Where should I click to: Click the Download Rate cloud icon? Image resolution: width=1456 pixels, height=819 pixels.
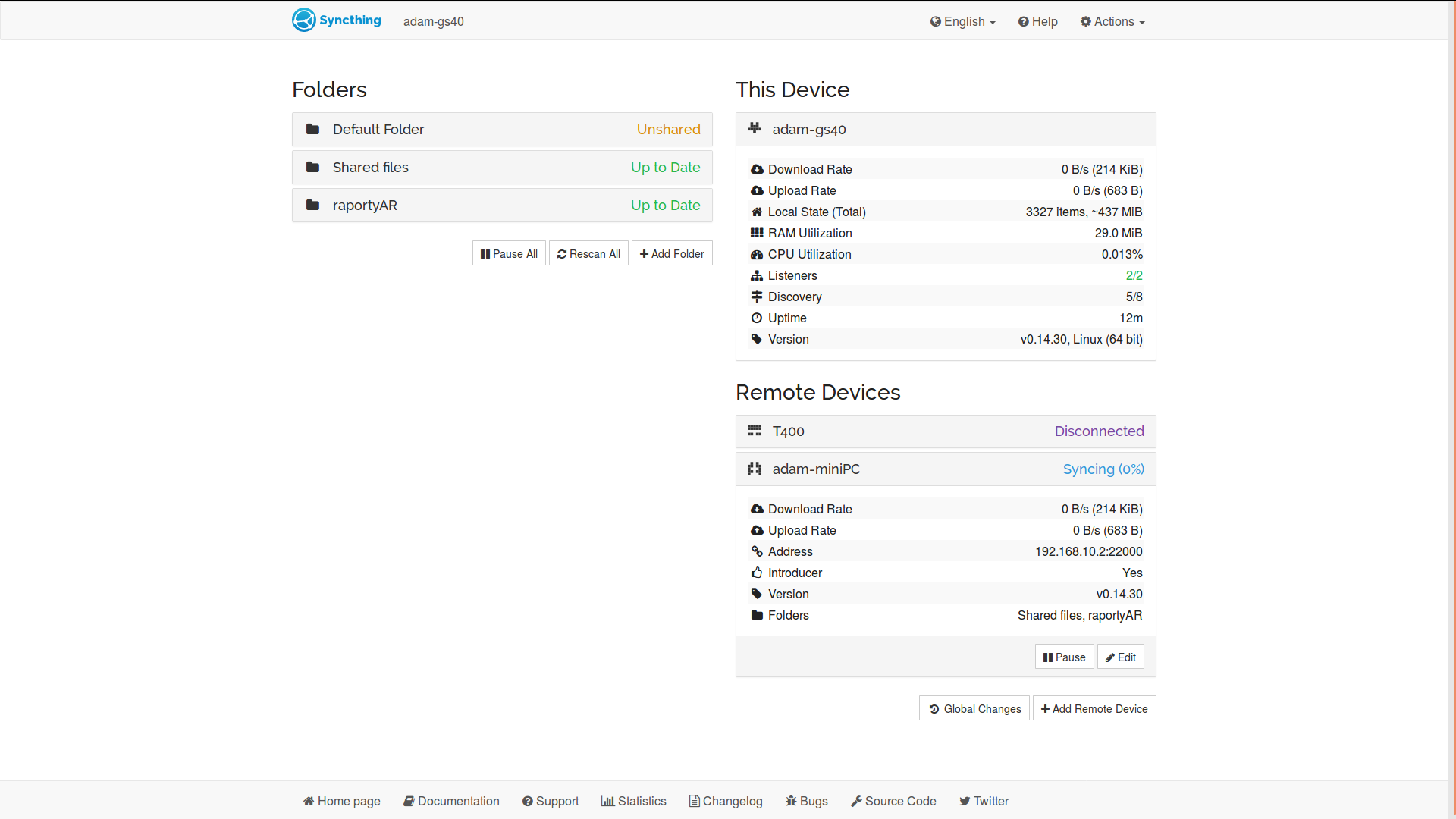click(757, 168)
